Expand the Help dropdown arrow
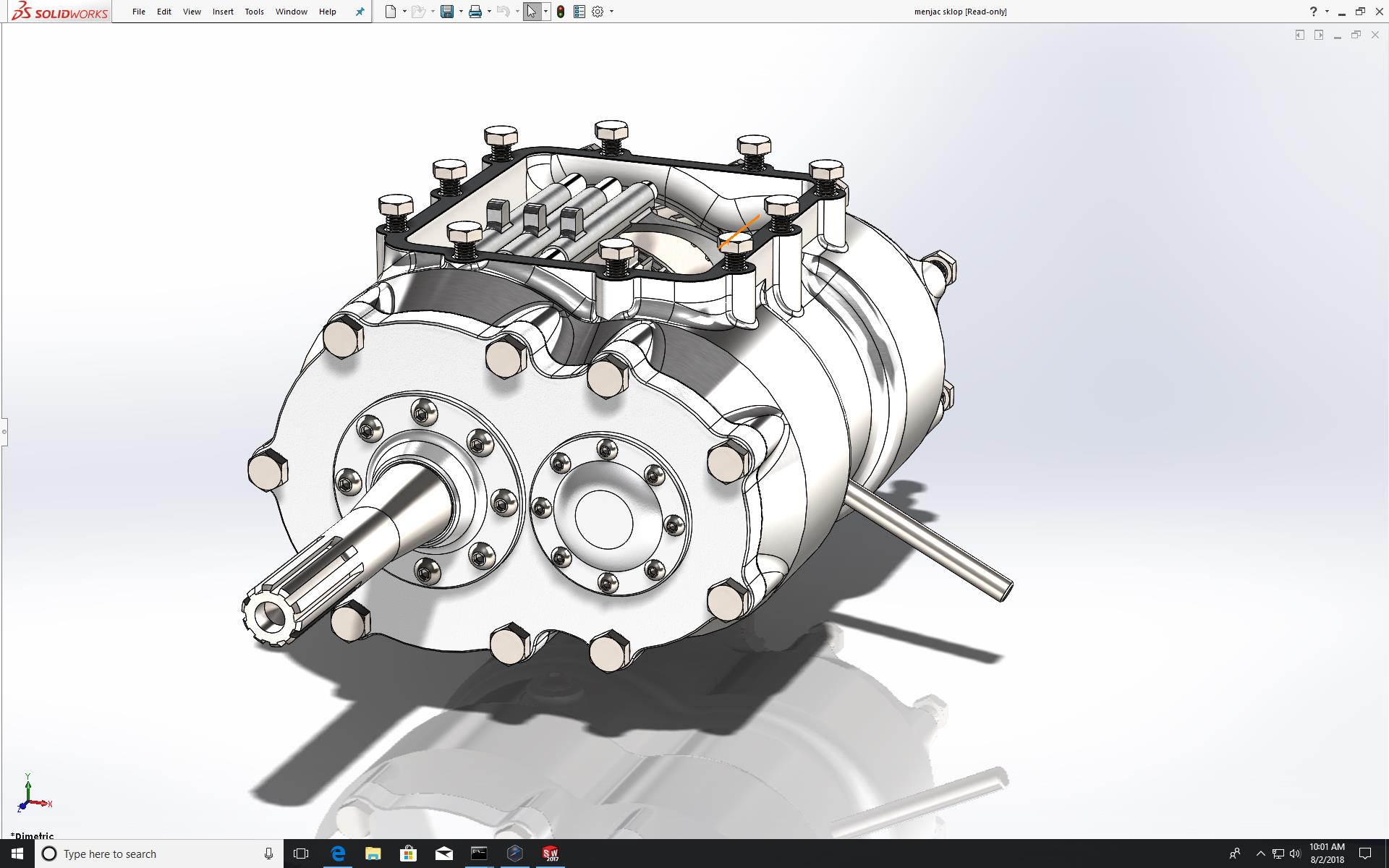This screenshot has height=868, width=1389. [1327, 12]
